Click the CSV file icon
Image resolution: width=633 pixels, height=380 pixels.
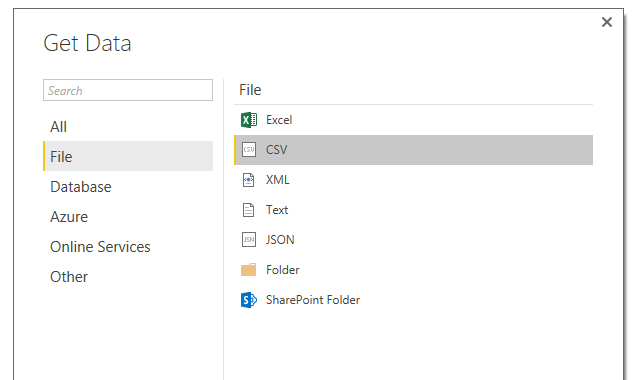(249, 150)
